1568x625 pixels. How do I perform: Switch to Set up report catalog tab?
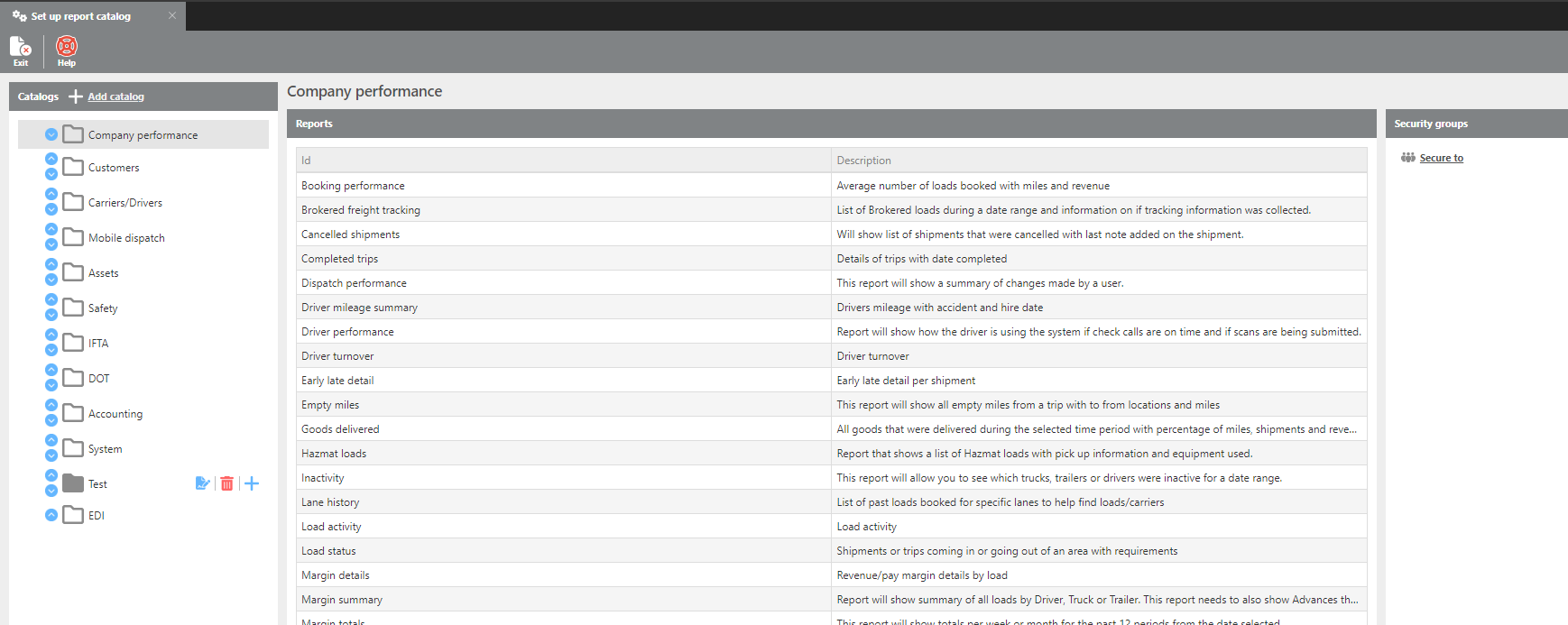(x=81, y=16)
